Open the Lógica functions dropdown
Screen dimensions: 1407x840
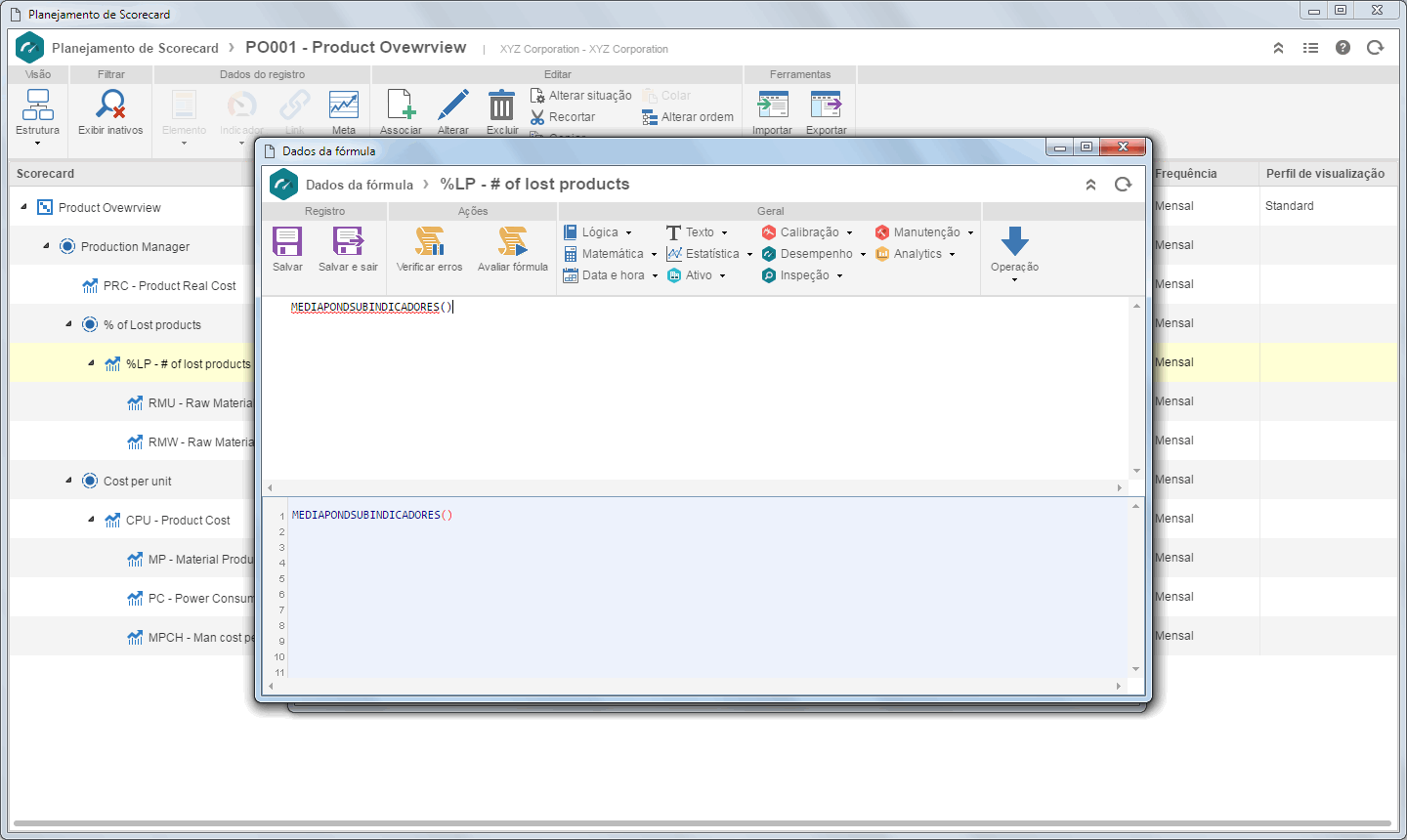click(598, 232)
